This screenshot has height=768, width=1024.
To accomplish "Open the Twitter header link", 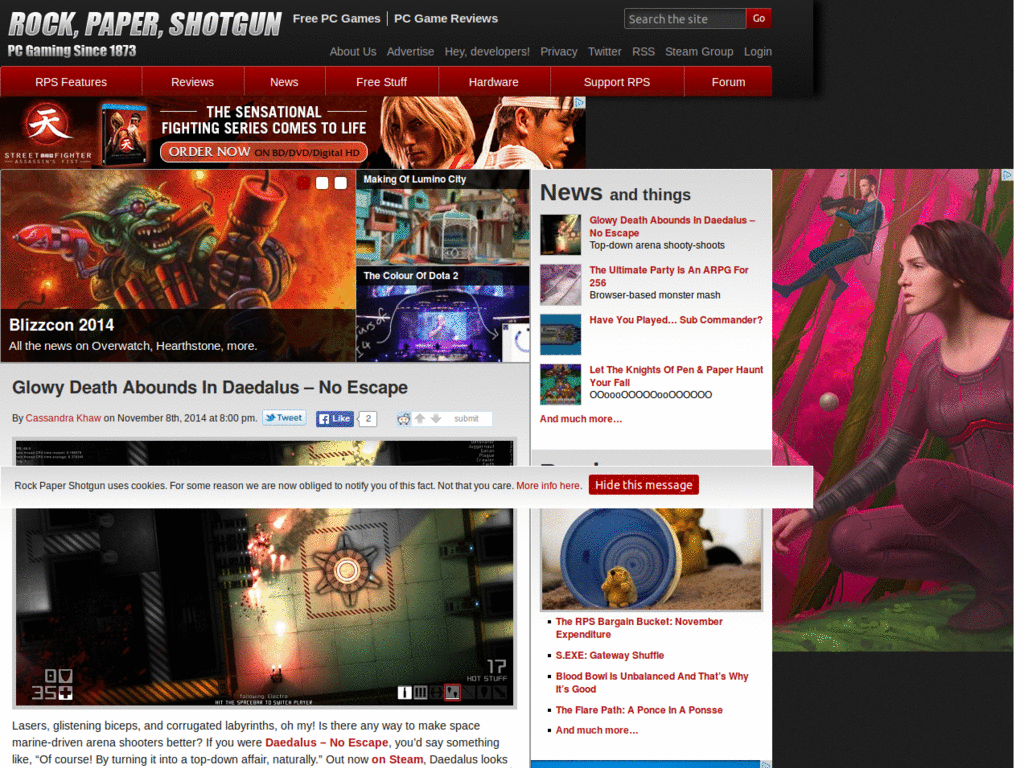I will (605, 52).
